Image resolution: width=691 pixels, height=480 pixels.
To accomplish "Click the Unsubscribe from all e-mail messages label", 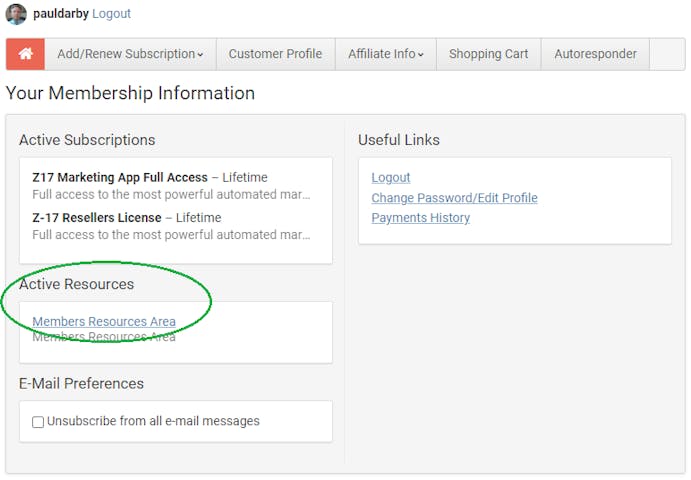I will (153, 421).
